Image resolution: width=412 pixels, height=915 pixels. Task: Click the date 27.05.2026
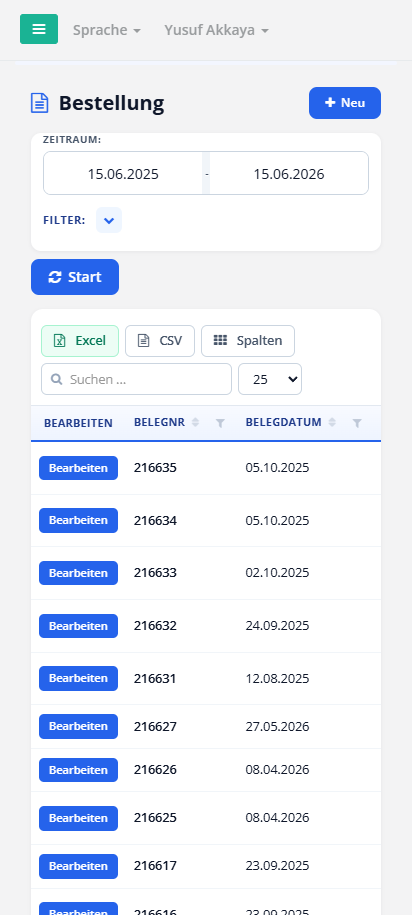point(277,727)
